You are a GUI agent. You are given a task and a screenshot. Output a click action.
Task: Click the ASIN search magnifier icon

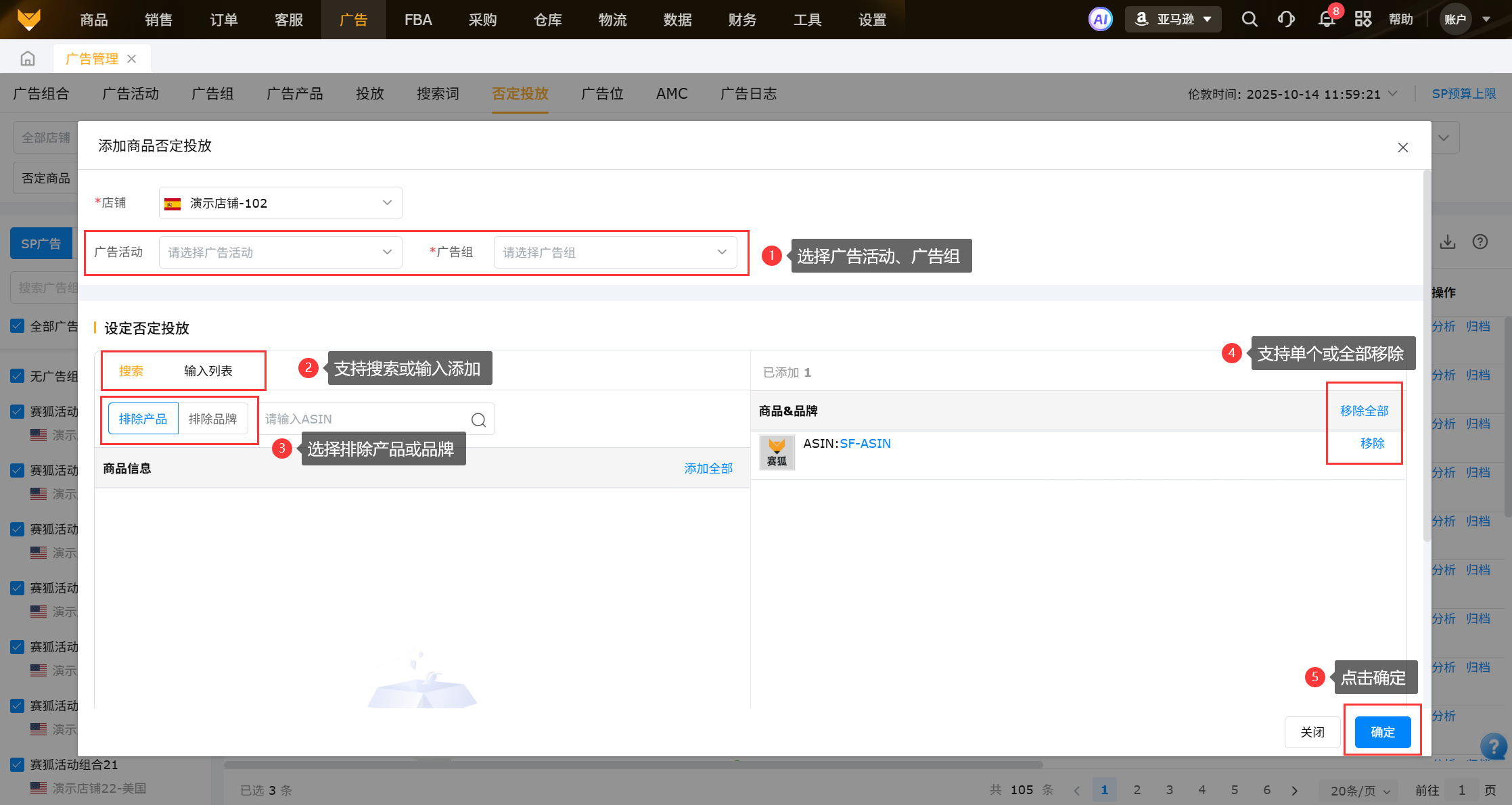click(x=478, y=419)
